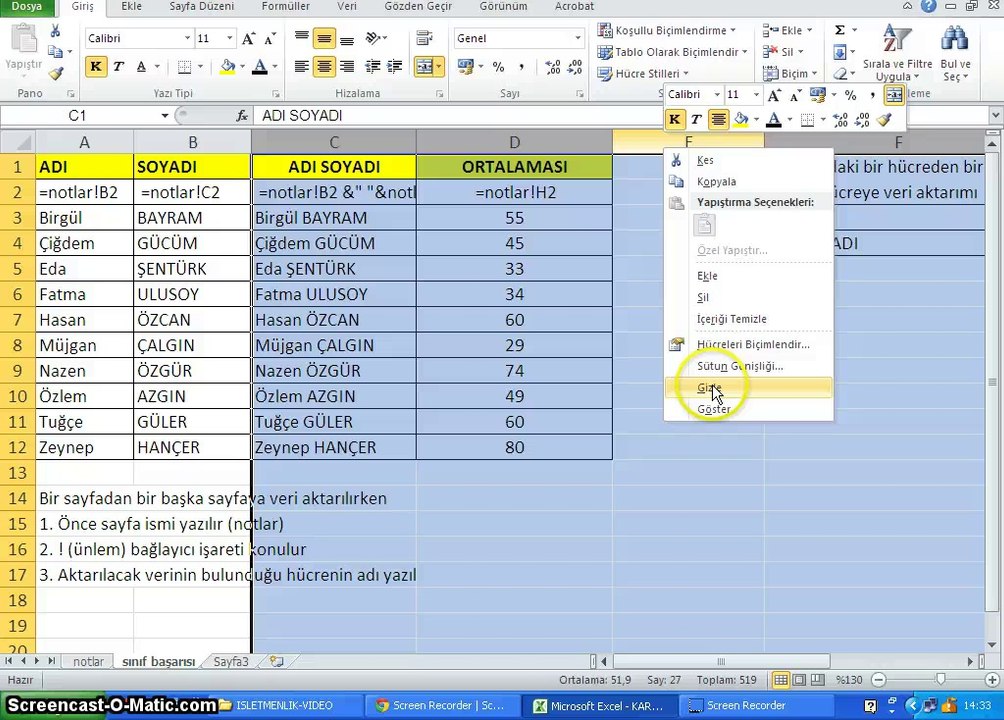The image size is (1004, 720).
Task: Apply percent style from the ribbon Sayı group
Action: 498,66
